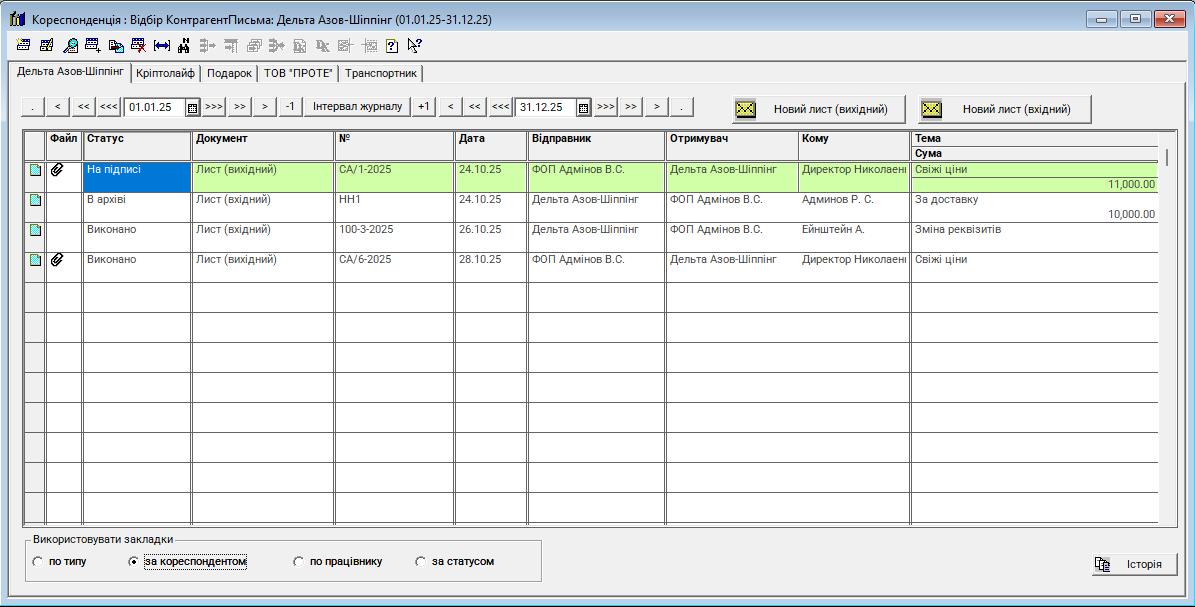Screen dimensions: 1195x607
Task: Click the help question-mark page icon
Action: click(x=392, y=45)
